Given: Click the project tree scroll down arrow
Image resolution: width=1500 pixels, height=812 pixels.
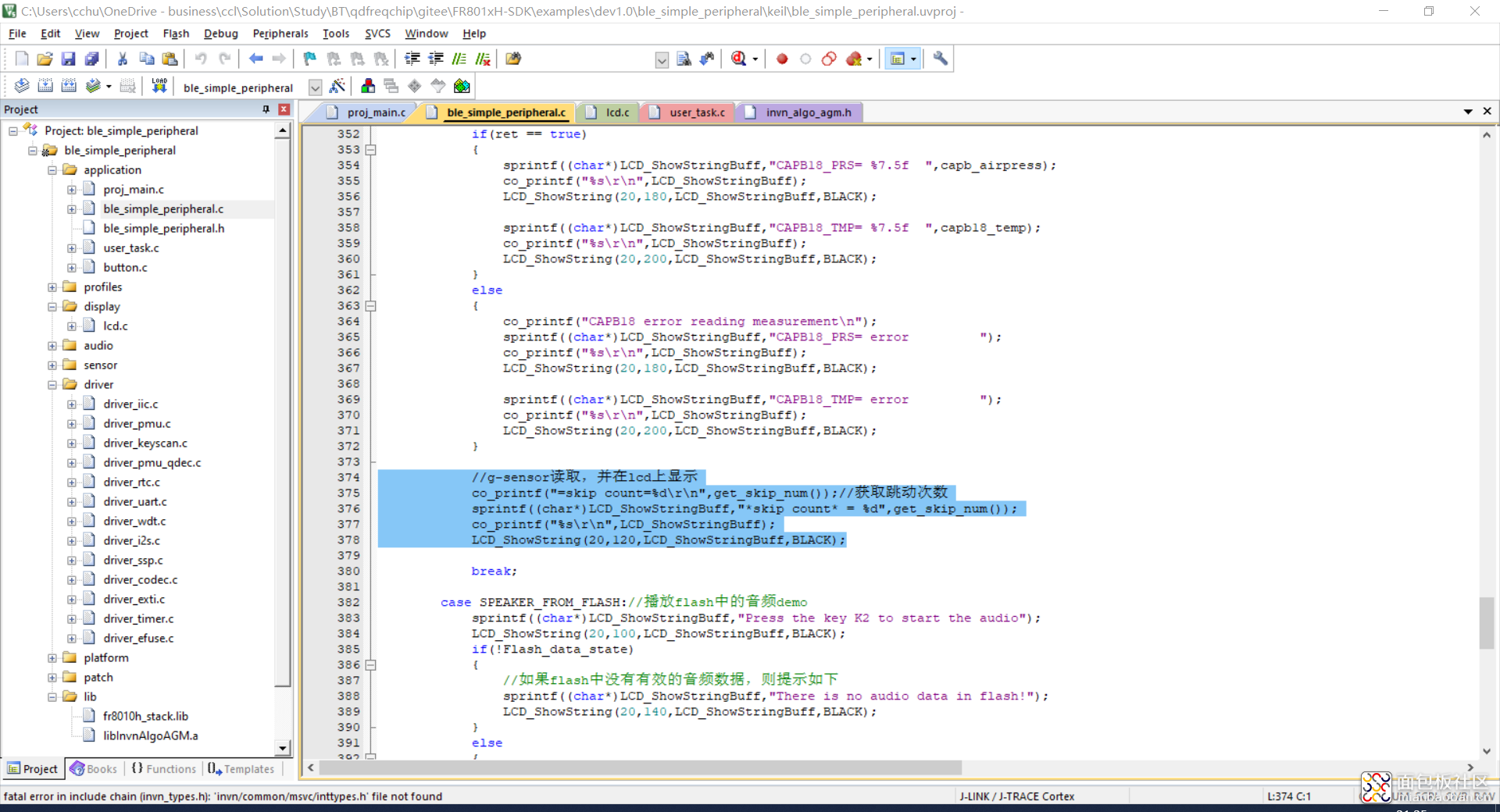Looking at the screenshot, I should pos(283,748).
